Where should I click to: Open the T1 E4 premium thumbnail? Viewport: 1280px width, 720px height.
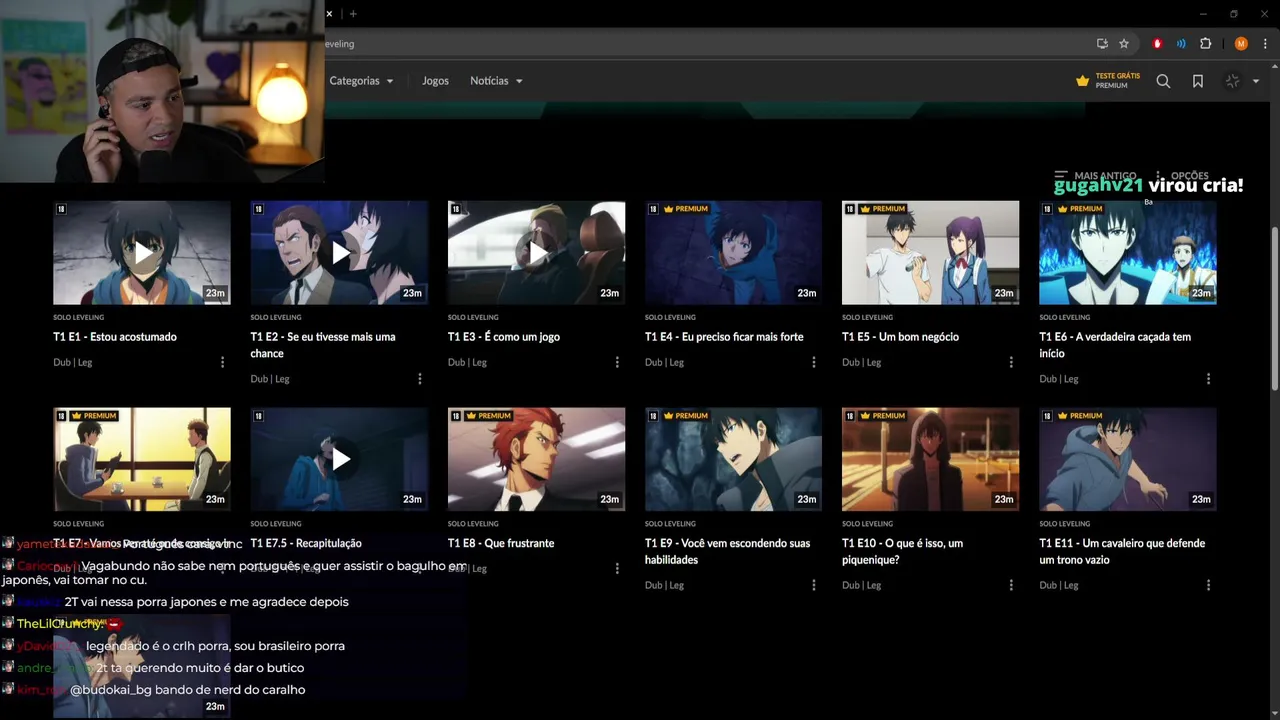click(x=734, y=253)
